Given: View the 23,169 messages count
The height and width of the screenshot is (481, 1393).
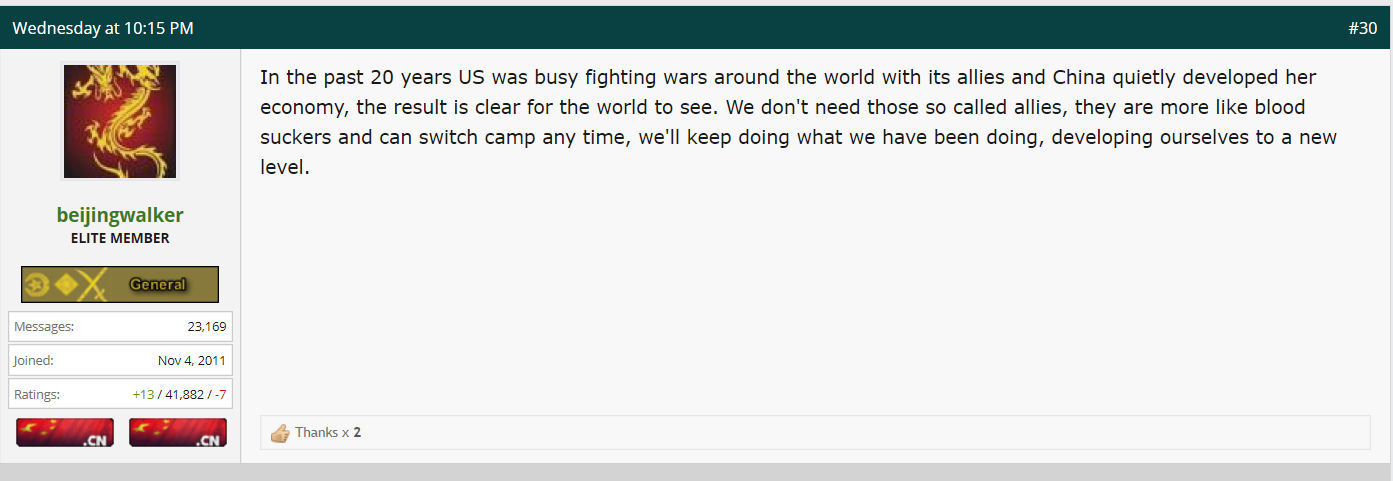Looking at the screenshot, I should pos(207,326).
